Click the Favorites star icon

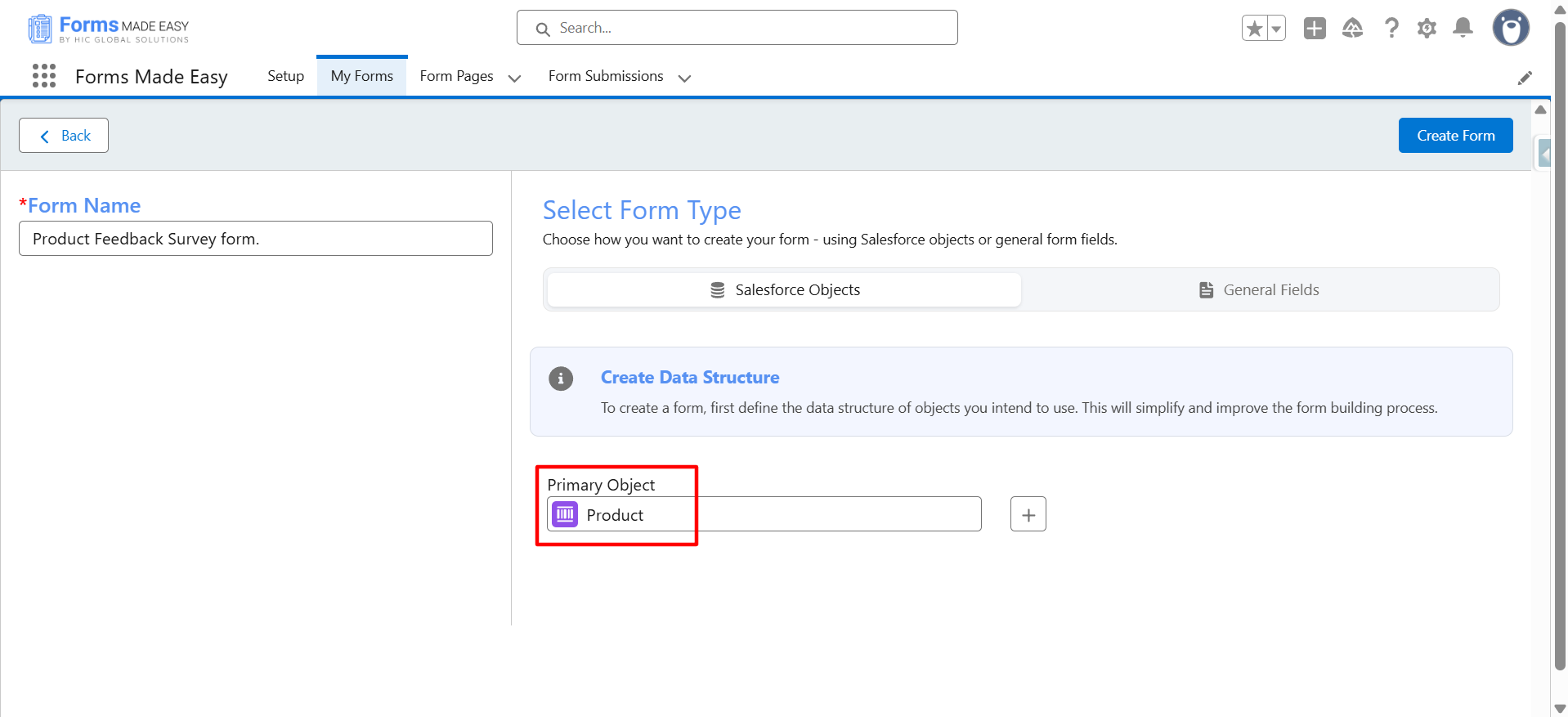tap(1254, 29)
